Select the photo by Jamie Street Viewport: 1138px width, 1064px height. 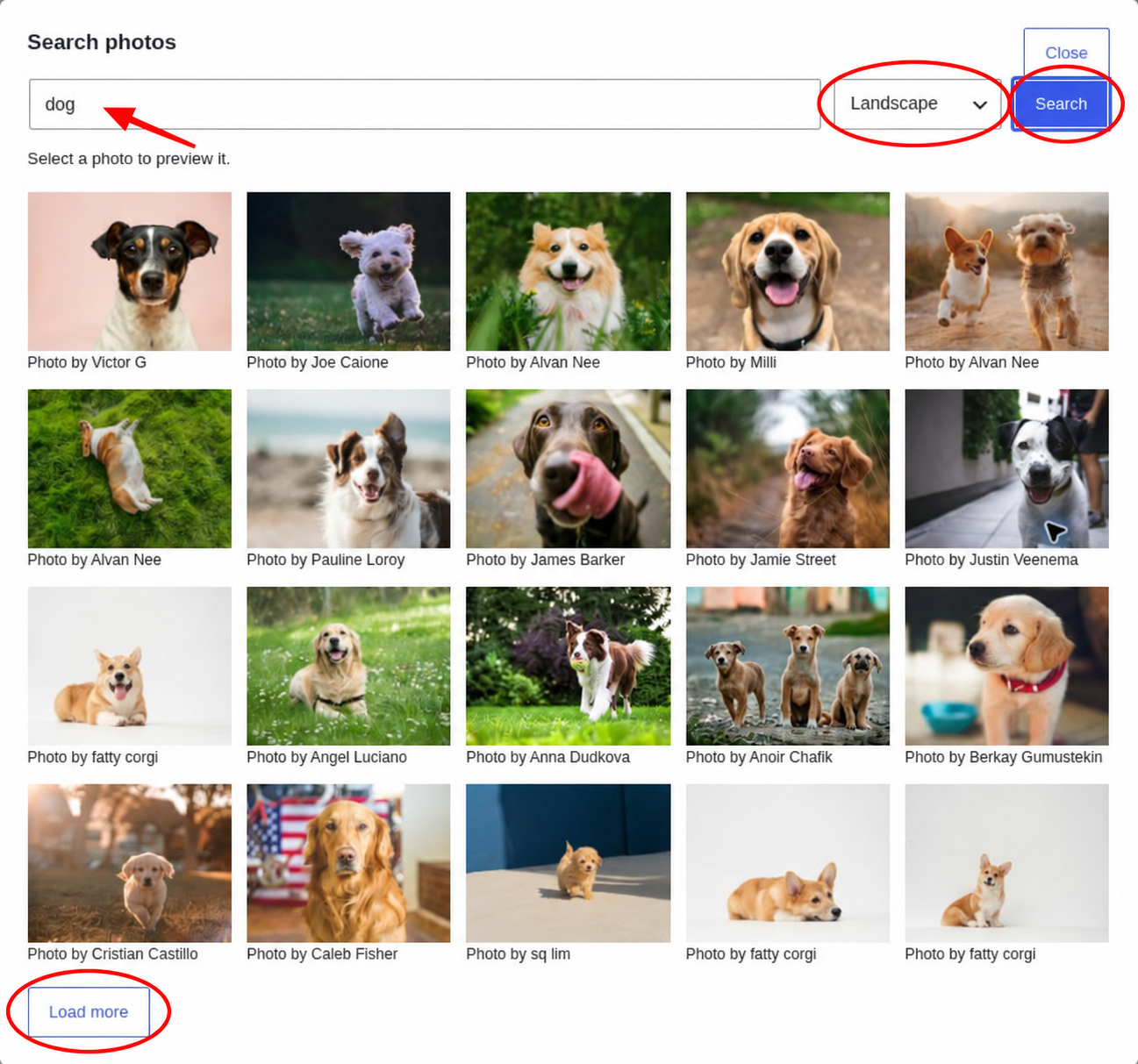(788, 469)
